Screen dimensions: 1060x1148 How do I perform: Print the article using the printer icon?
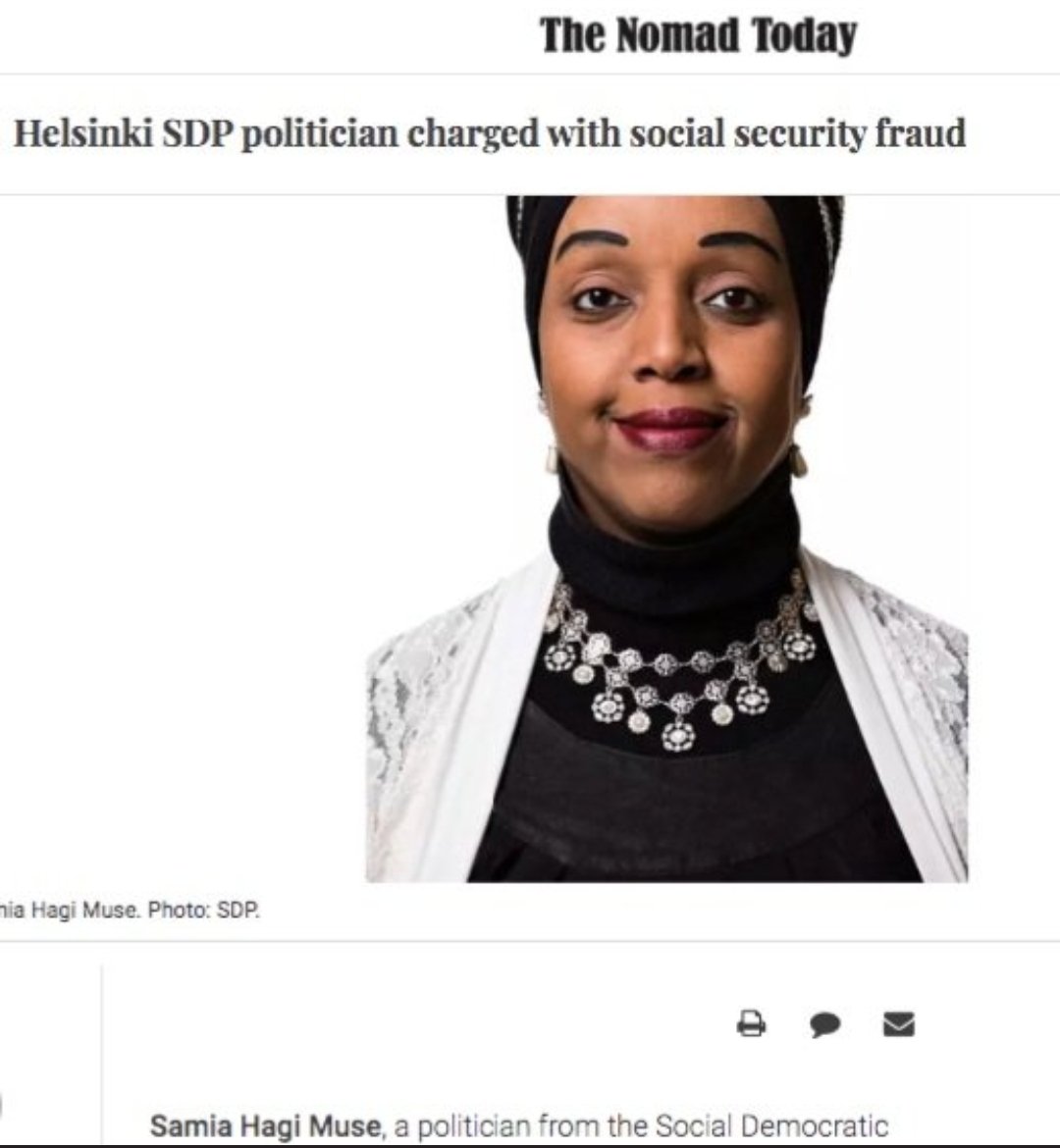tap(751, 1022)
